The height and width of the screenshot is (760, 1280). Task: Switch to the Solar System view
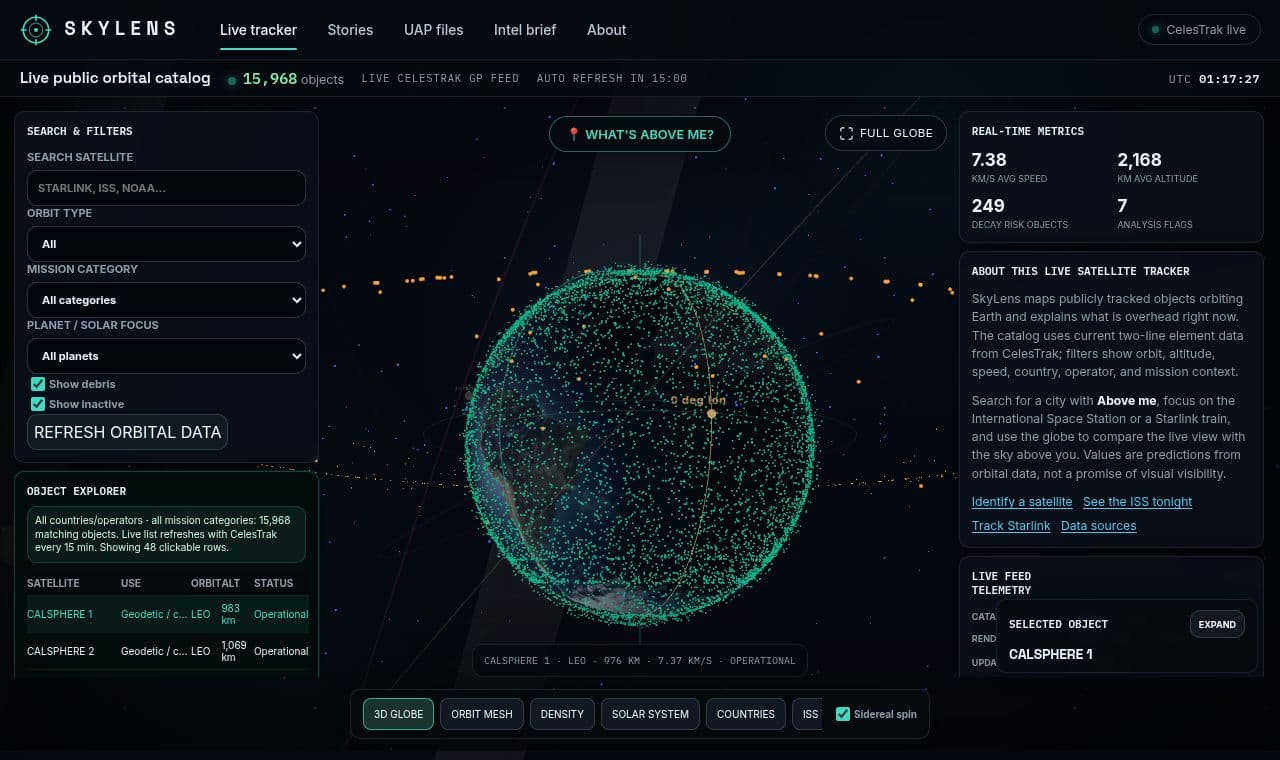pyautogui.click(x=650, y=714)
